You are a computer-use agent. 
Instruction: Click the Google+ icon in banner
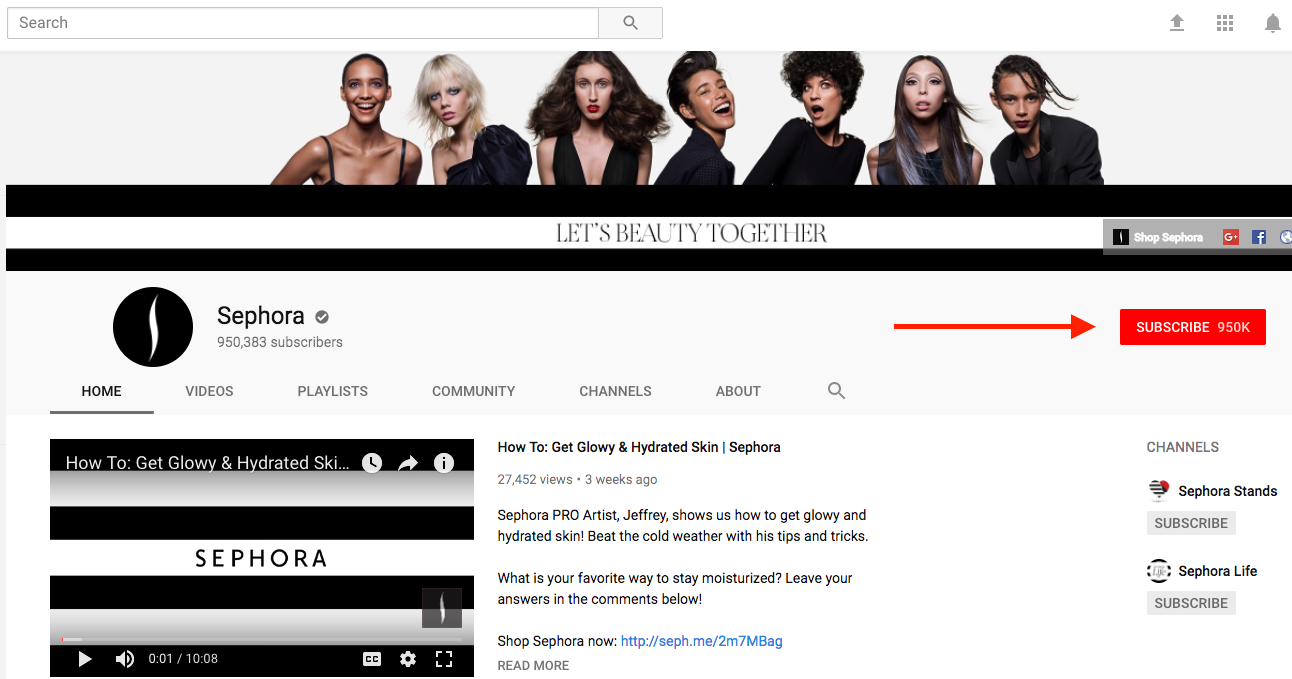(x=1231, y=237)
